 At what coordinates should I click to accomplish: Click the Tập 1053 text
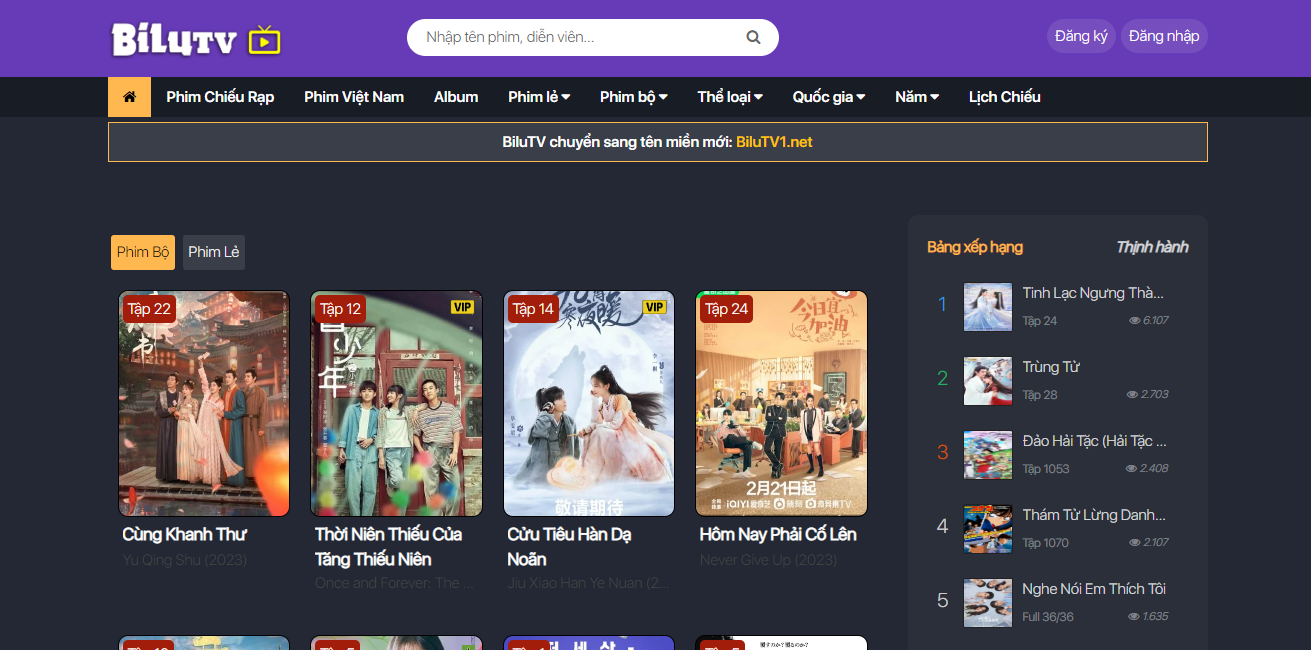pos(1046,469)
